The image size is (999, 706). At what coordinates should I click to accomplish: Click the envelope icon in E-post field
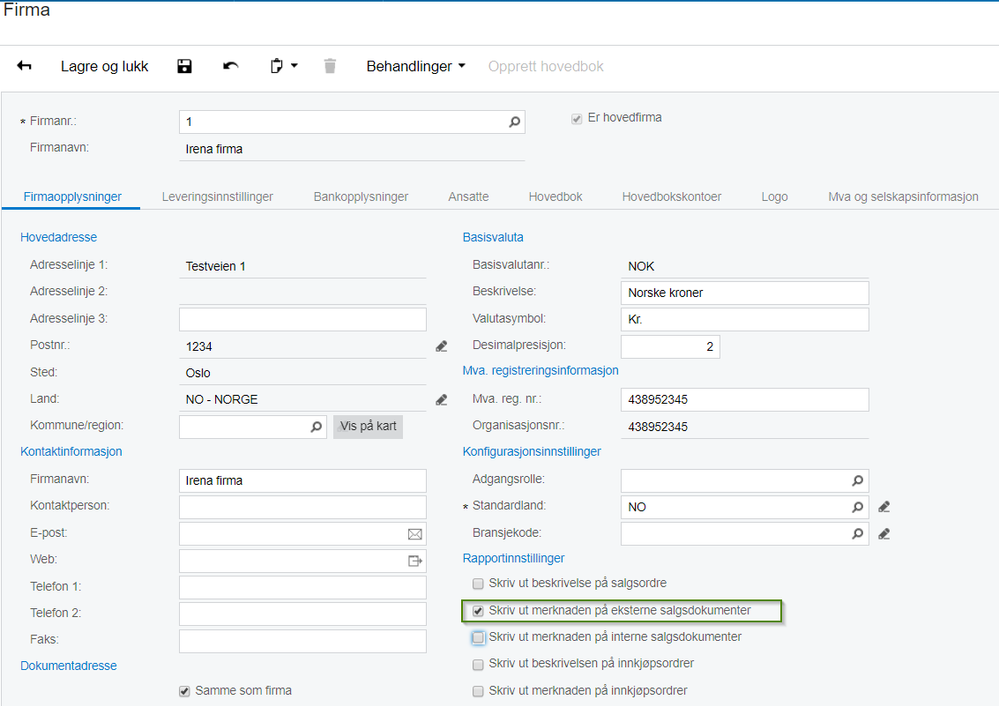[x=415, y=534]
